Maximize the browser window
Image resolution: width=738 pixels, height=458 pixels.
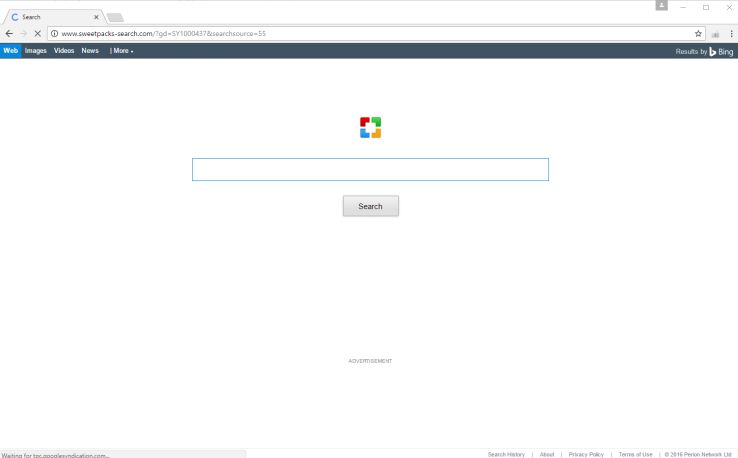pos(706,7)
